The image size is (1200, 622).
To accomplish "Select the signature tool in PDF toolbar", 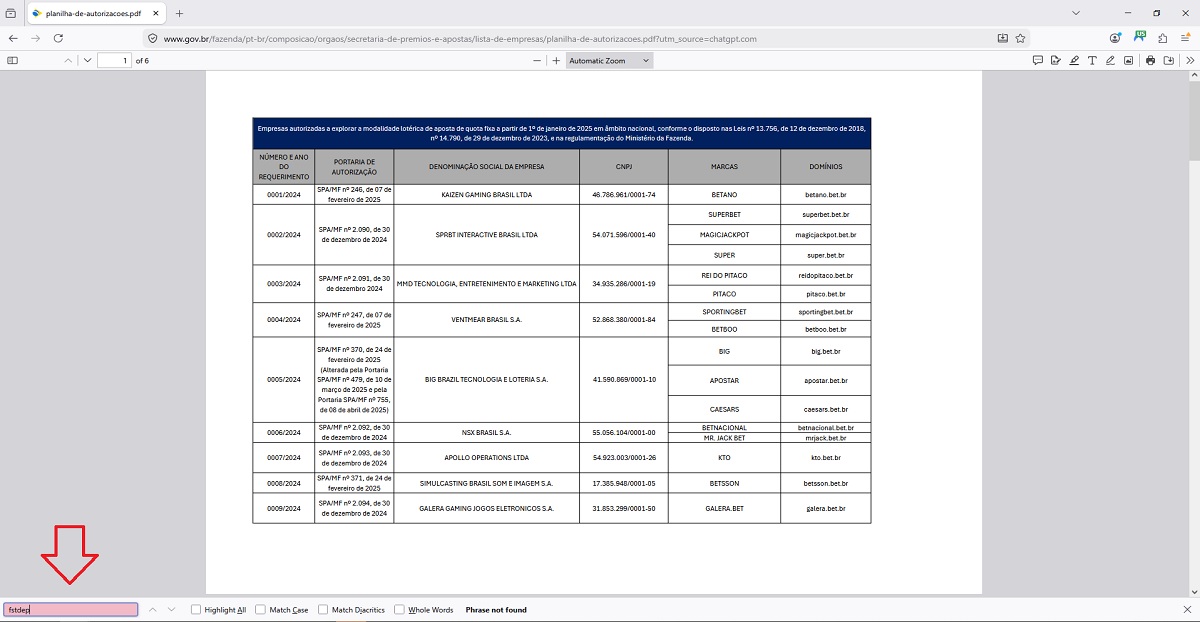I will (x=1056, y=60).
